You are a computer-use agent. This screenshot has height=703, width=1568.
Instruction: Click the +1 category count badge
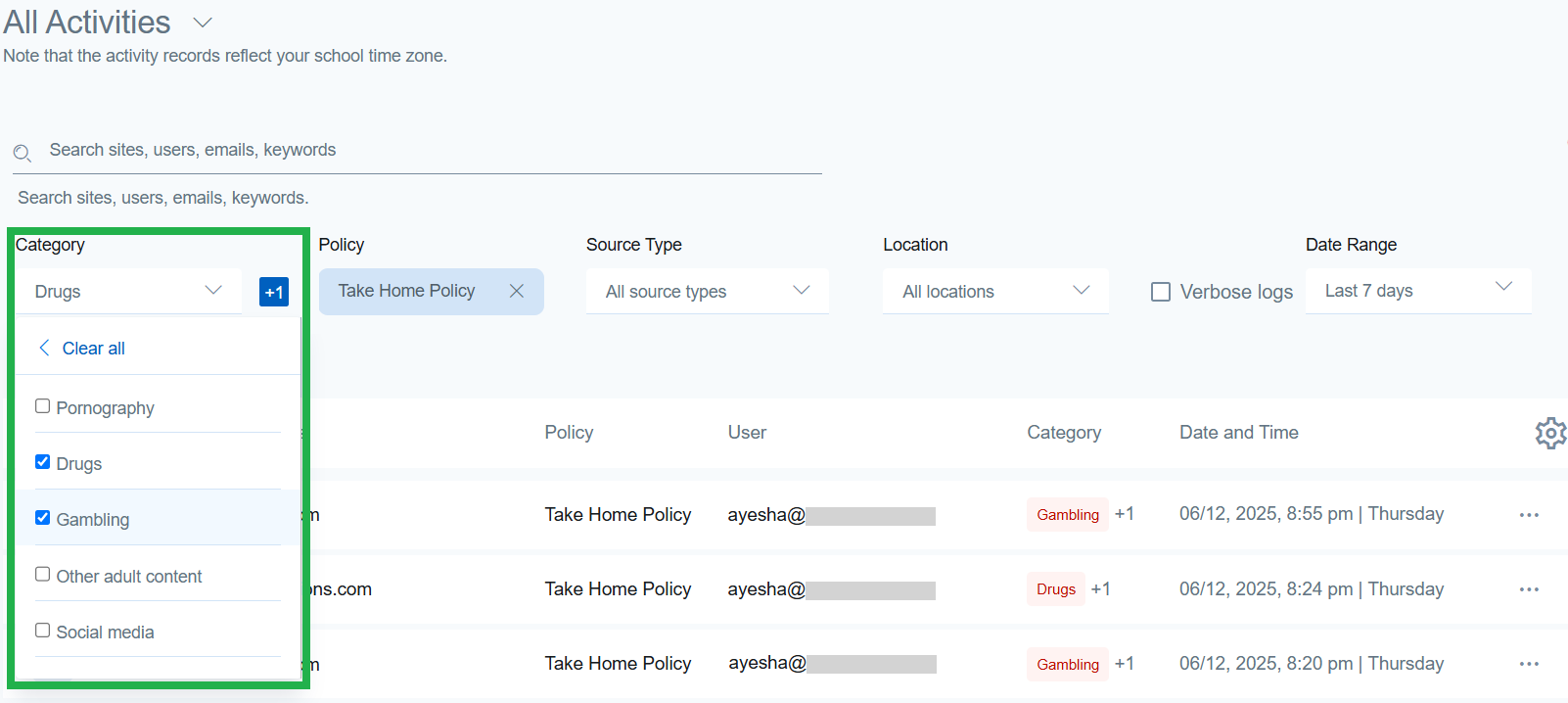click(274, 292)
